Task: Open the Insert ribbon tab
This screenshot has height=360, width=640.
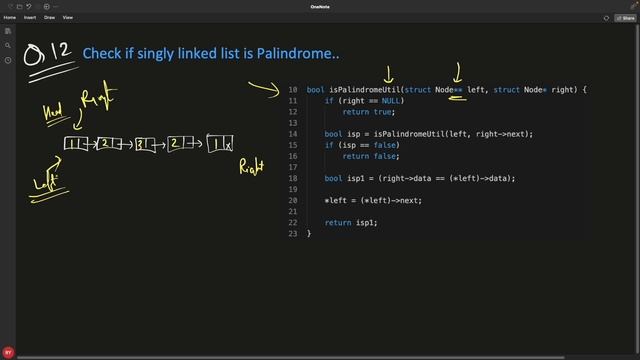Action: (x=30, y=18)
